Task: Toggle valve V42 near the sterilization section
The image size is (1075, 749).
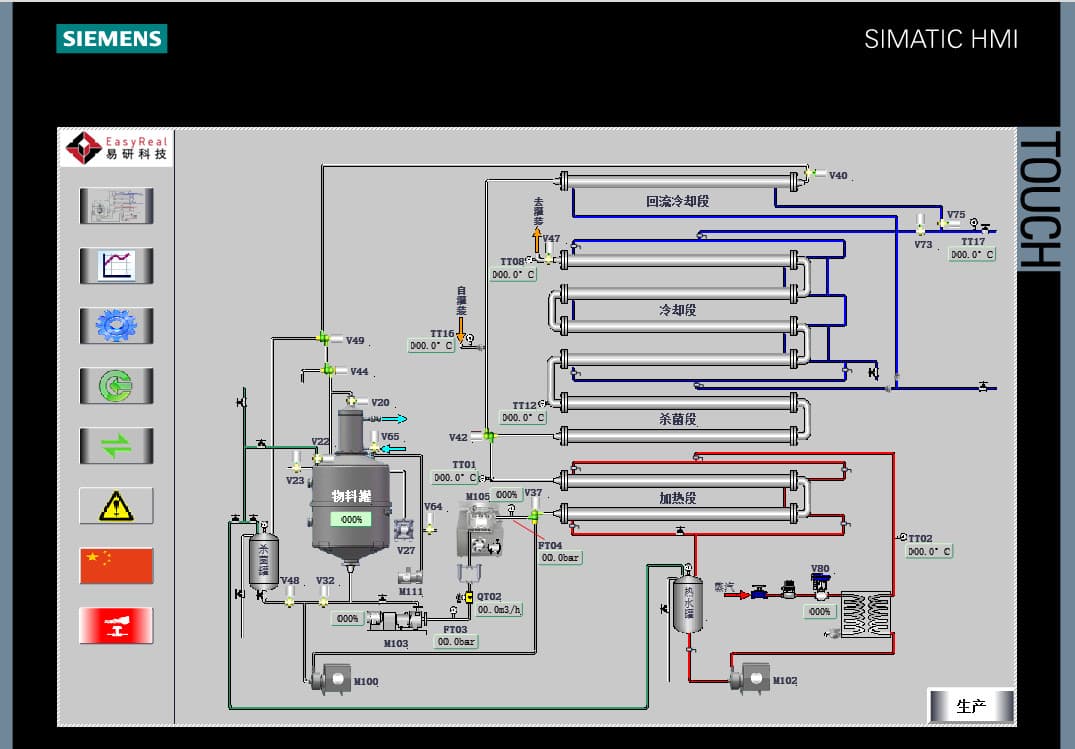Action: click(x=488, y=435)
